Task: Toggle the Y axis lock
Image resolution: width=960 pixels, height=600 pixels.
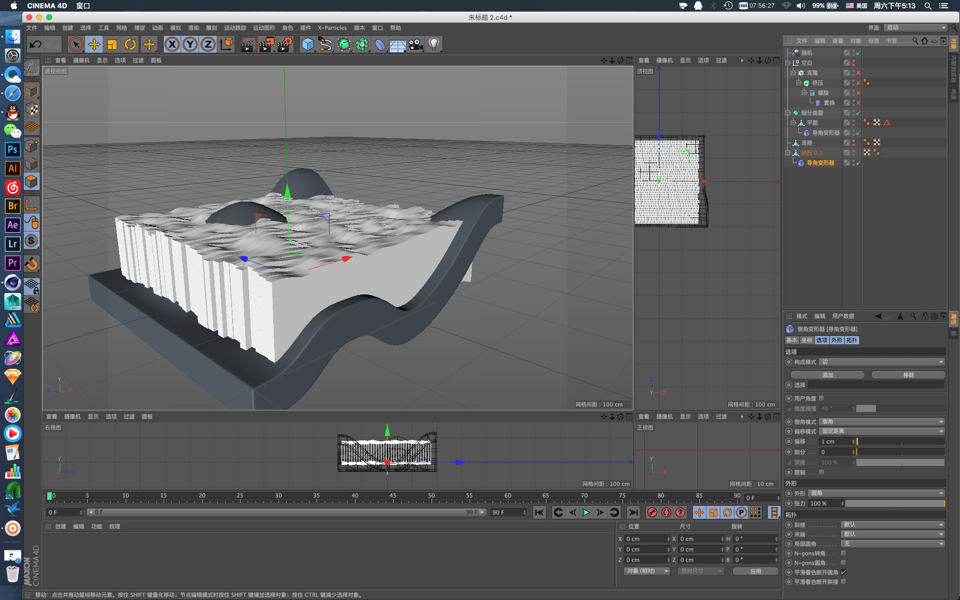Action: tap(190, 44)
